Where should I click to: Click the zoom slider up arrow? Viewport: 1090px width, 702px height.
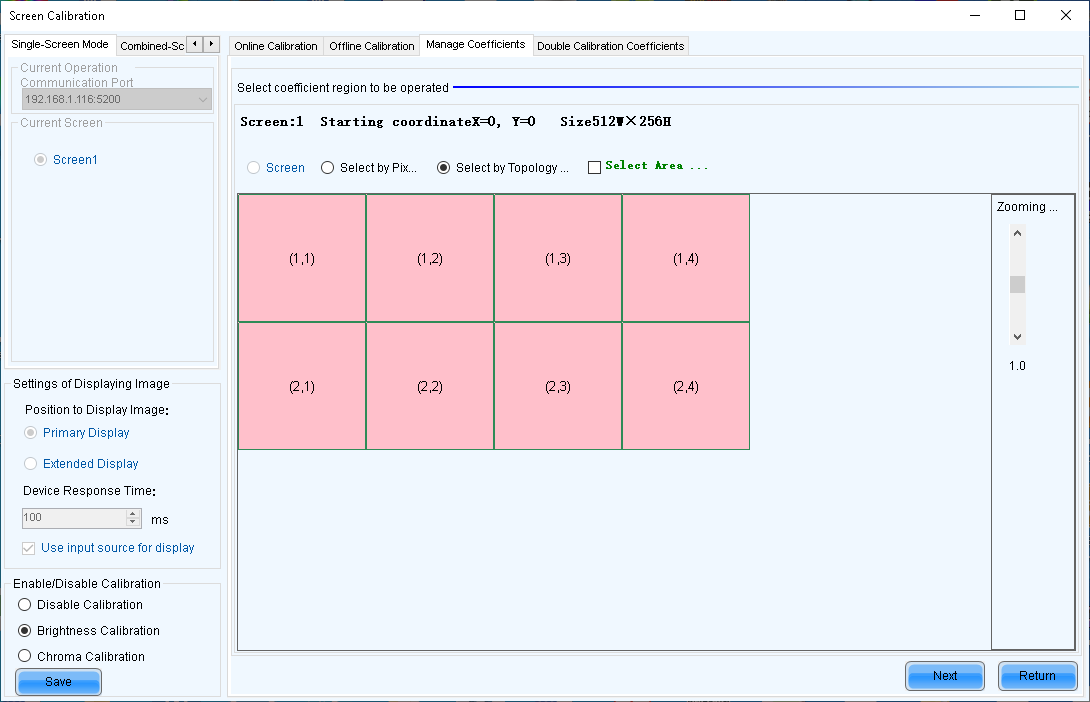(1017, 233)
